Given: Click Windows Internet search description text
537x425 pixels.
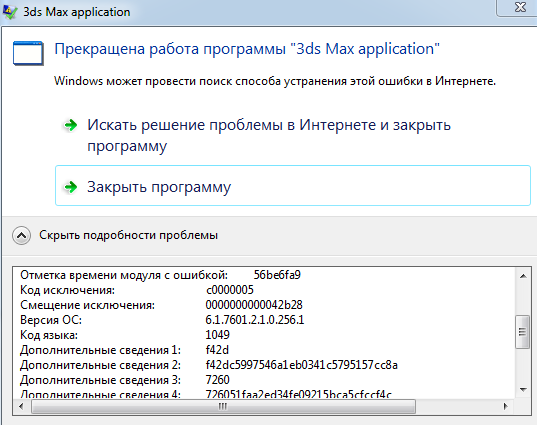Looking at the screenshot, I should (275, 82).
